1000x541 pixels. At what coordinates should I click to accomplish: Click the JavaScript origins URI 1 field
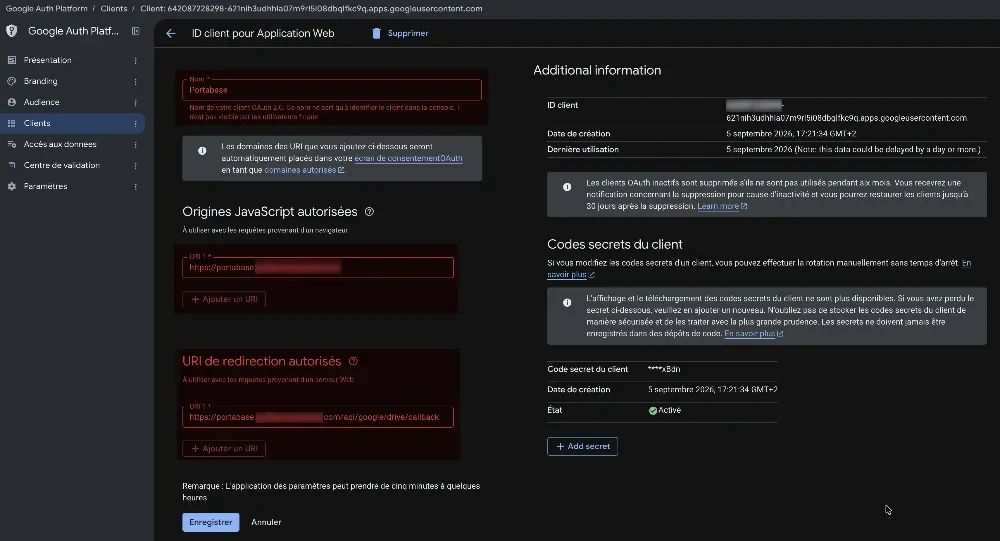click(x=318, y=267)
